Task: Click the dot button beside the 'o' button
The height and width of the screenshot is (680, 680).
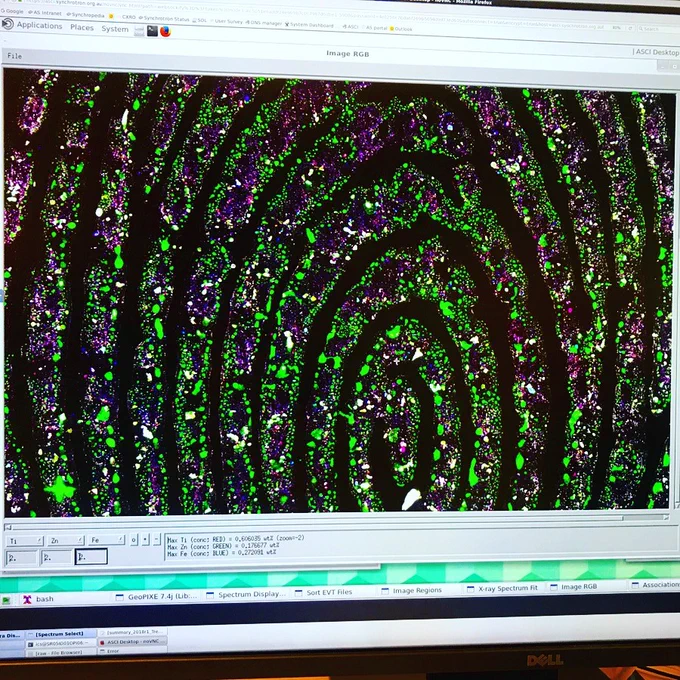Action: pyautogui.click(x=146, y=539)
